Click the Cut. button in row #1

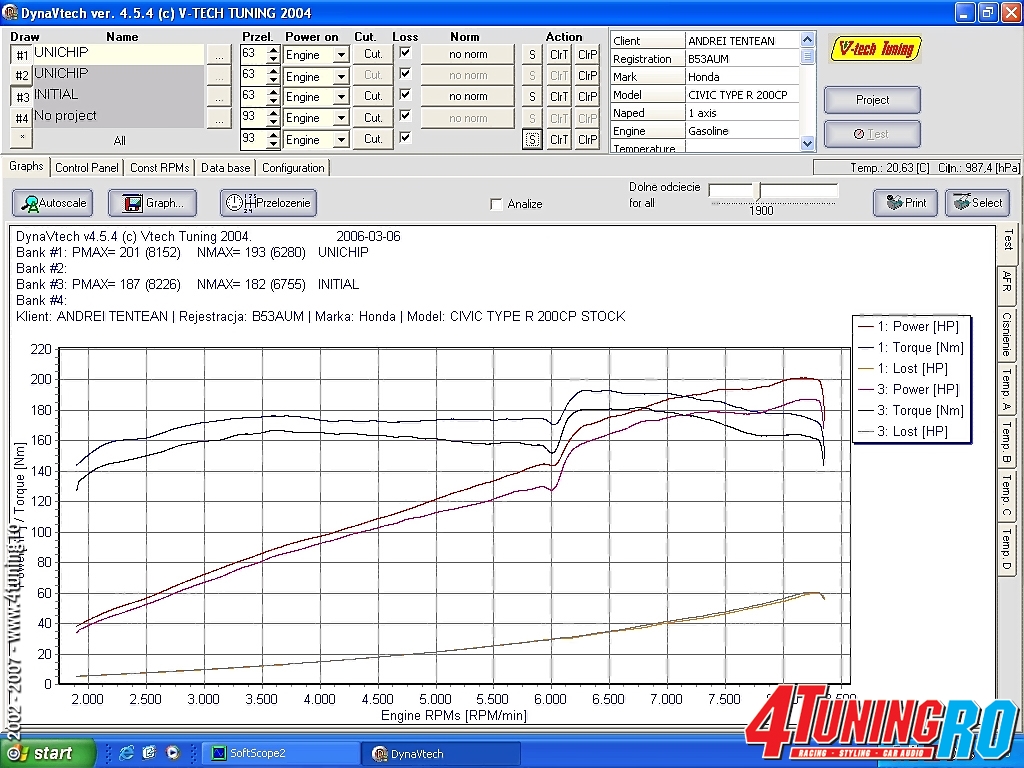[373, 54]
